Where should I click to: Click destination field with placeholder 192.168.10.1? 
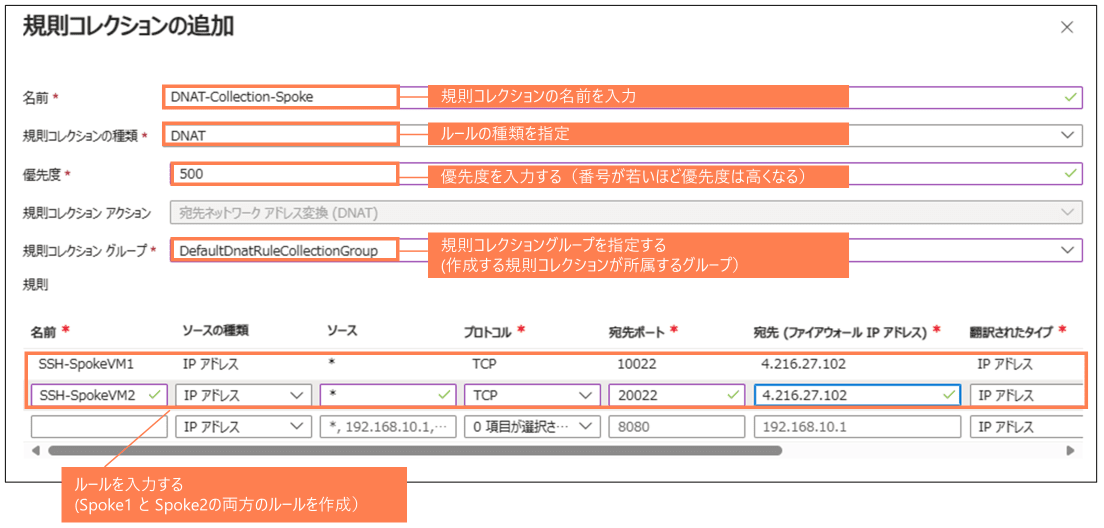(x=857, y=427)
